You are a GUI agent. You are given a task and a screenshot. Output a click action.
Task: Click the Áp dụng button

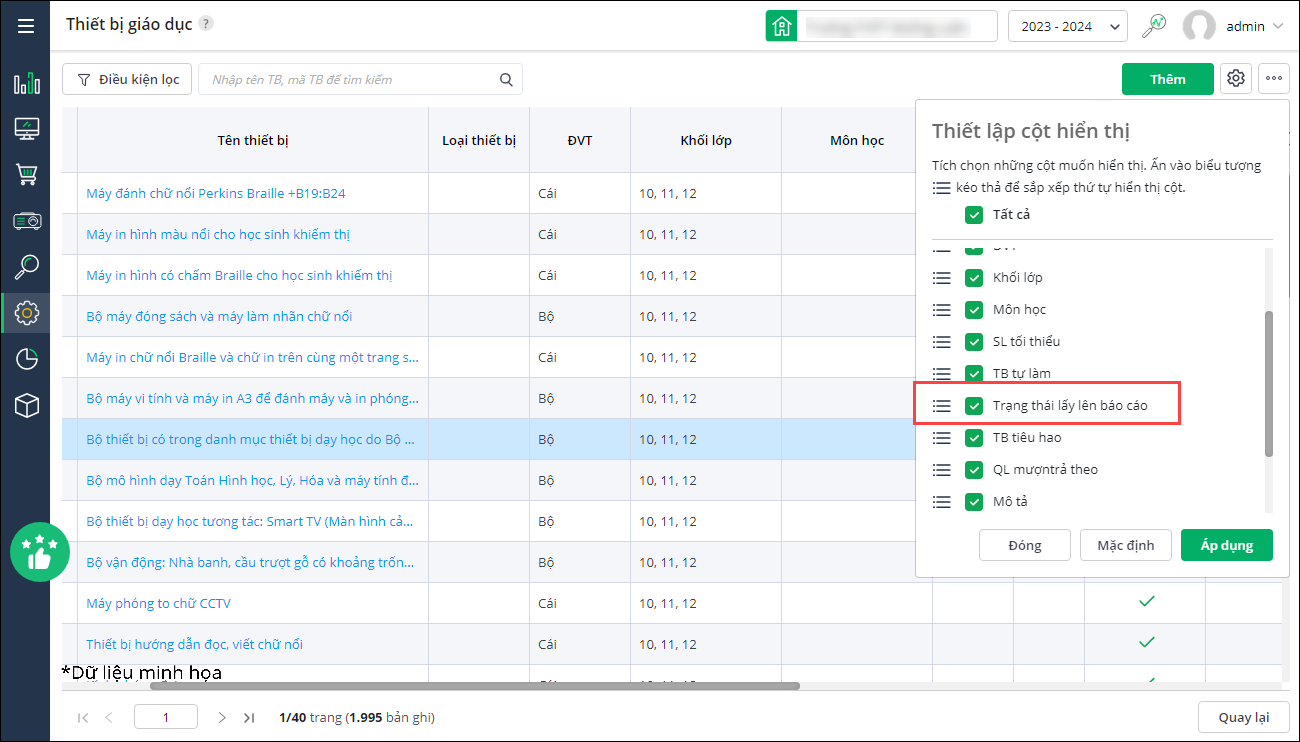pos(1227,545)
